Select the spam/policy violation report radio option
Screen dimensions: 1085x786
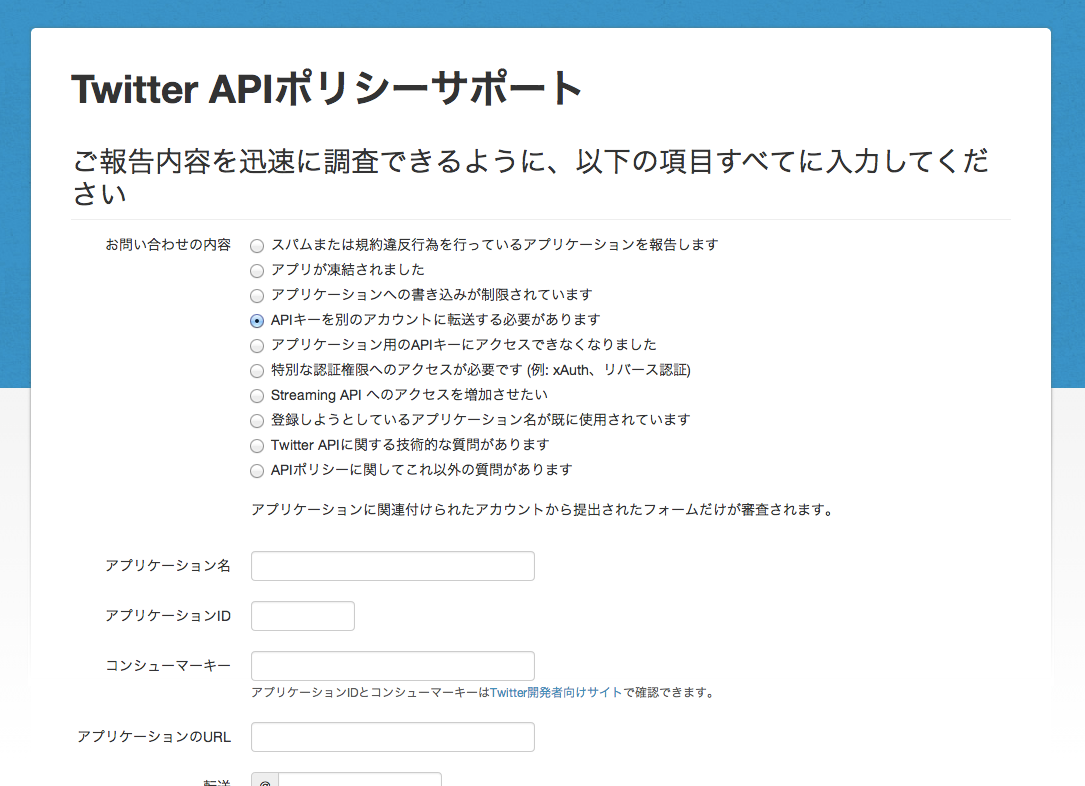click(x=257, y=246)
